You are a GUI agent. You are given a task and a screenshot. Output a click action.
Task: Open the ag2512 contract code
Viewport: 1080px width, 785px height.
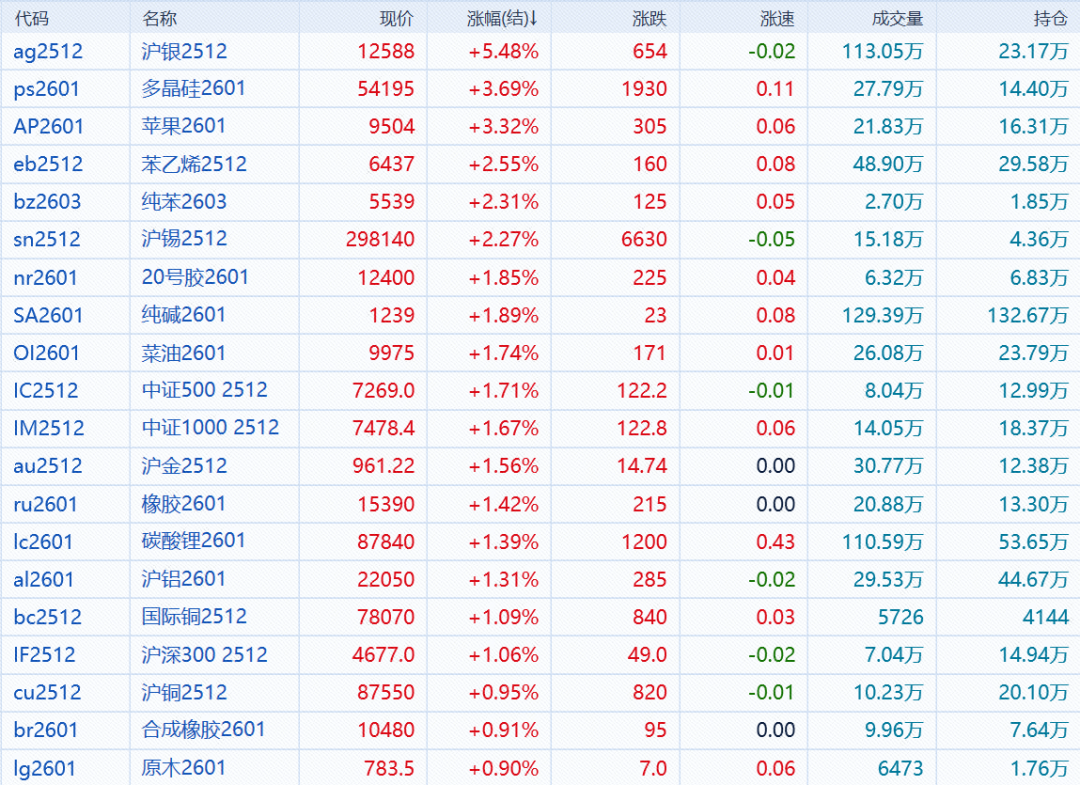(48, 52)
